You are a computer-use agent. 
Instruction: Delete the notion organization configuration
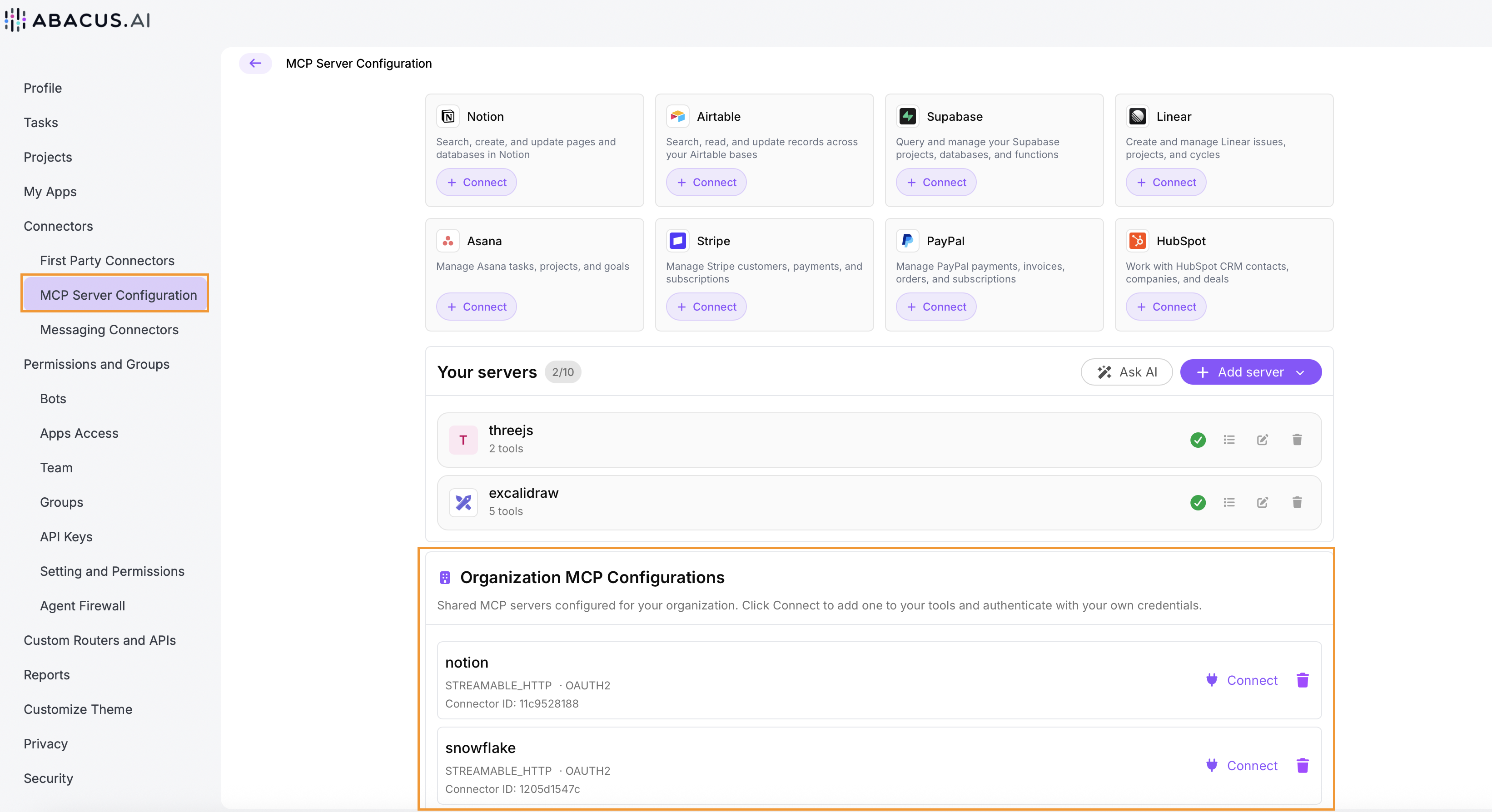coord(1303,680)
